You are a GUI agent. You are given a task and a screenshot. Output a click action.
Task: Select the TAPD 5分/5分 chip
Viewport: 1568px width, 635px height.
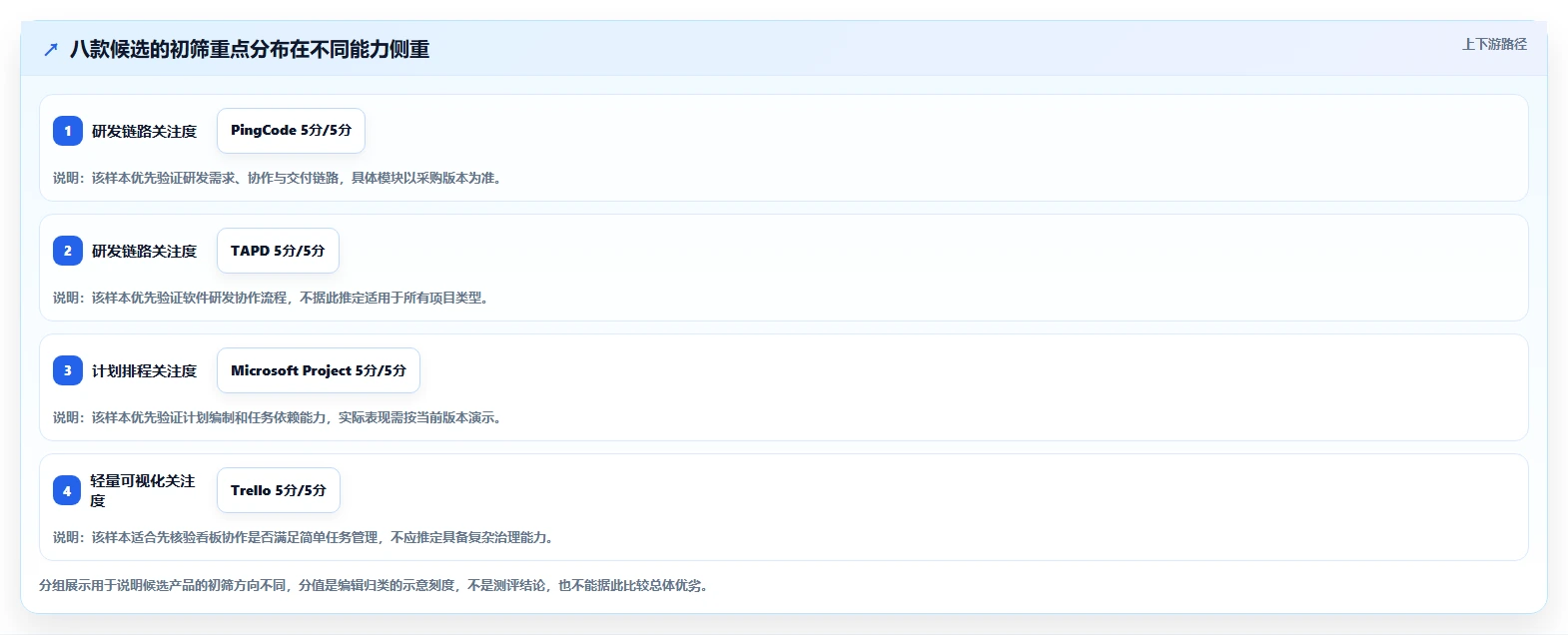[x=278, y=251]
